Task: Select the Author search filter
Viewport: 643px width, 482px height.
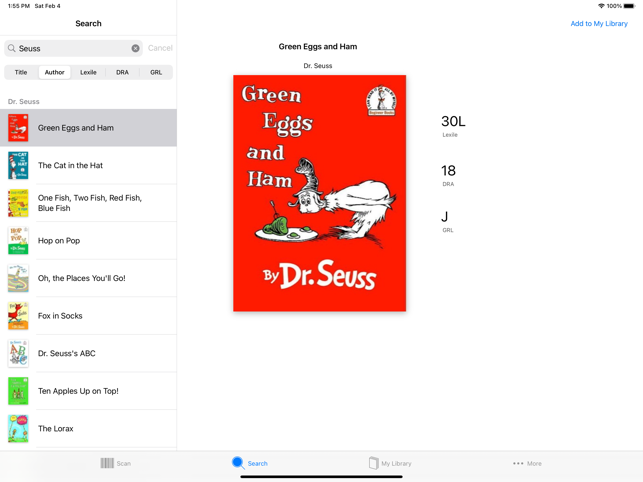Action: [55, 72]
